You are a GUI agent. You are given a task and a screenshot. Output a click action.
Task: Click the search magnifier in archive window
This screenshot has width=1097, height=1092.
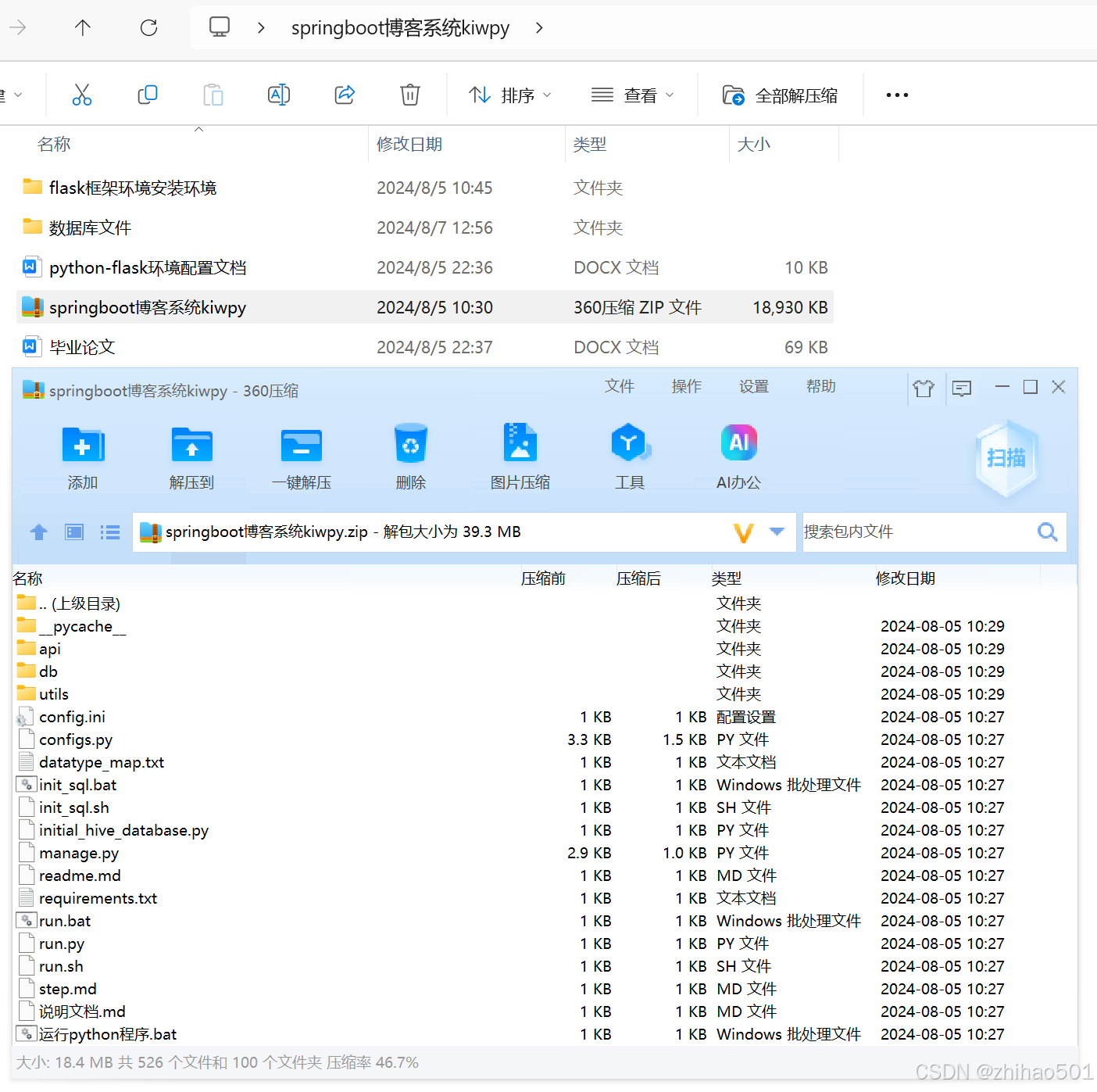[1047, 532]
